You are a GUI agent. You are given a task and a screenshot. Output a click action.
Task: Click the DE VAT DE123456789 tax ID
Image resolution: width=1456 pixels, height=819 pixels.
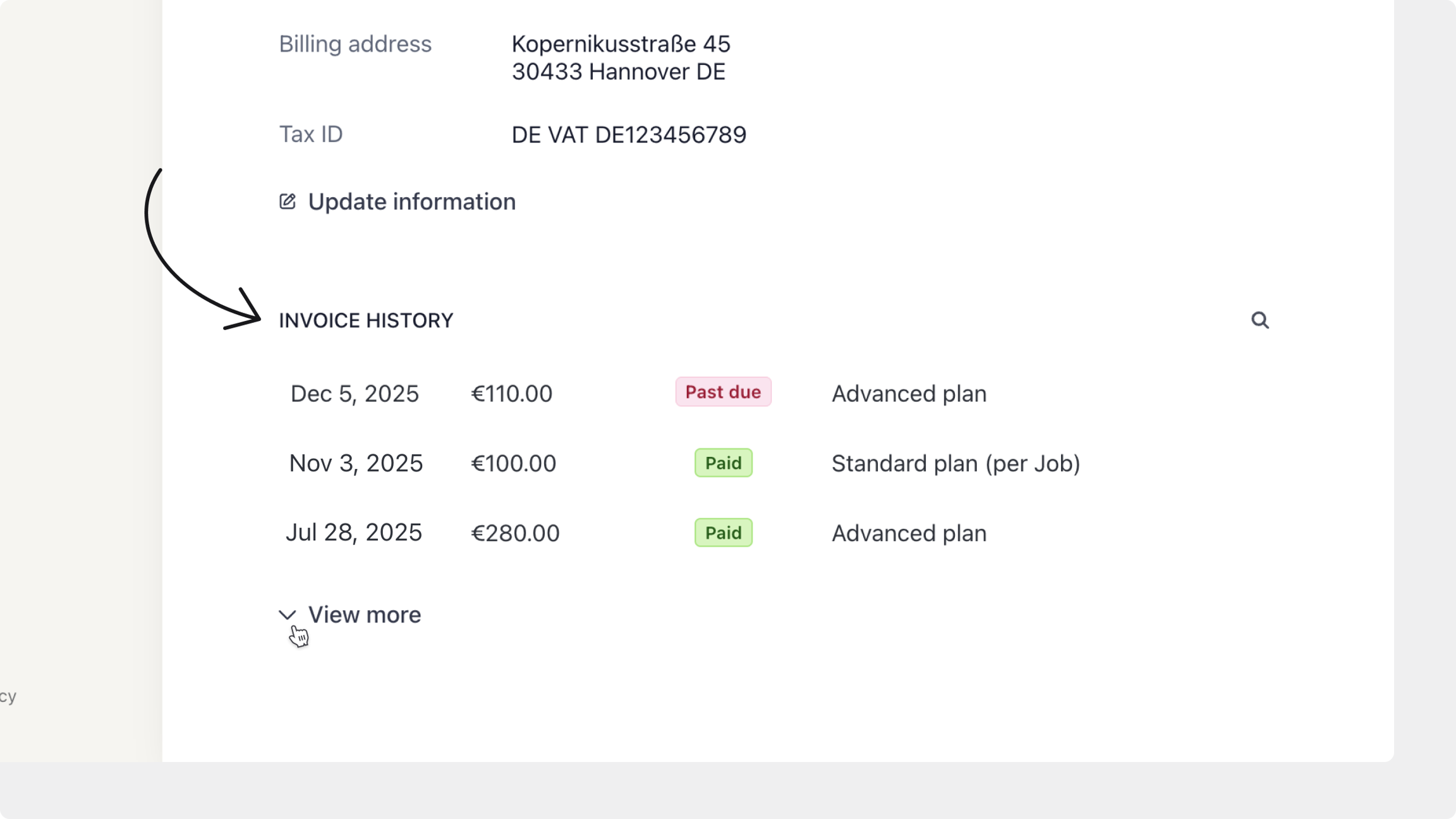629,135
